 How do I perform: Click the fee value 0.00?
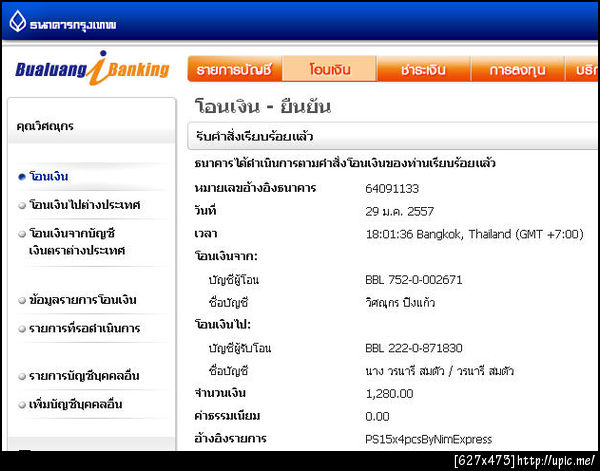pyautogui.click(x=377, y=416)
